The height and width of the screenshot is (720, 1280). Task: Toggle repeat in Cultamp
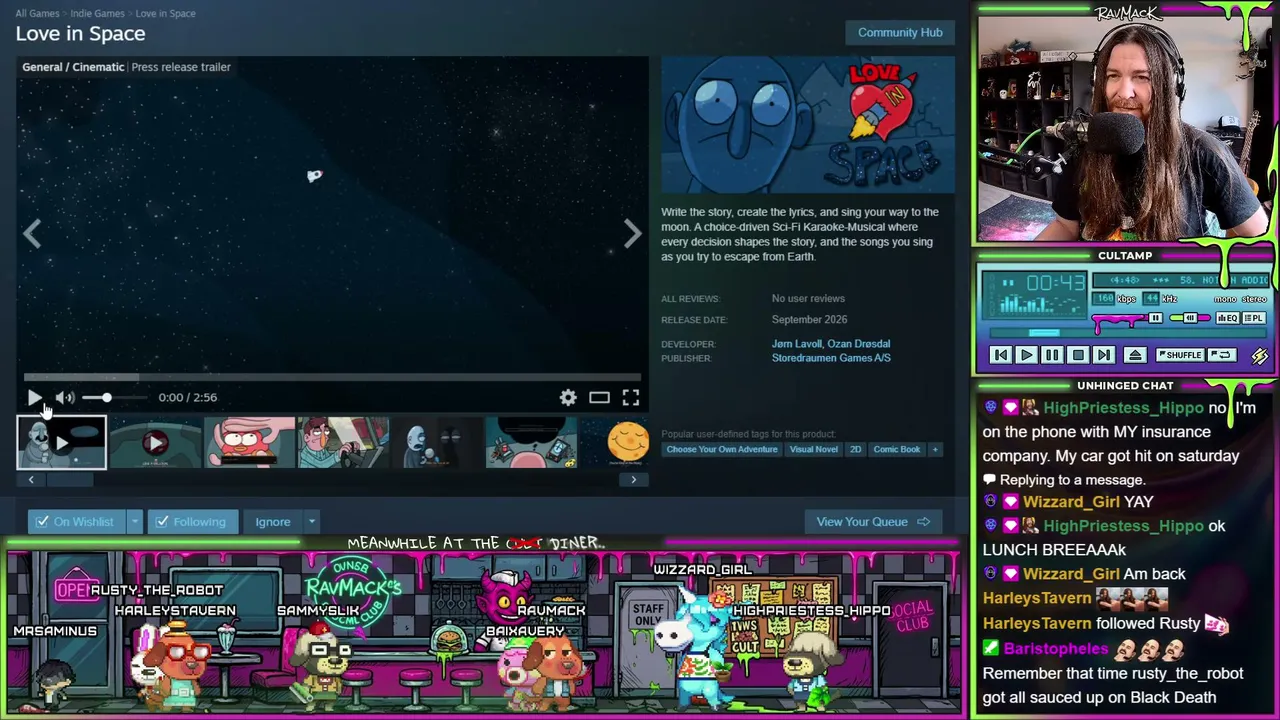tap(1221, 355)
